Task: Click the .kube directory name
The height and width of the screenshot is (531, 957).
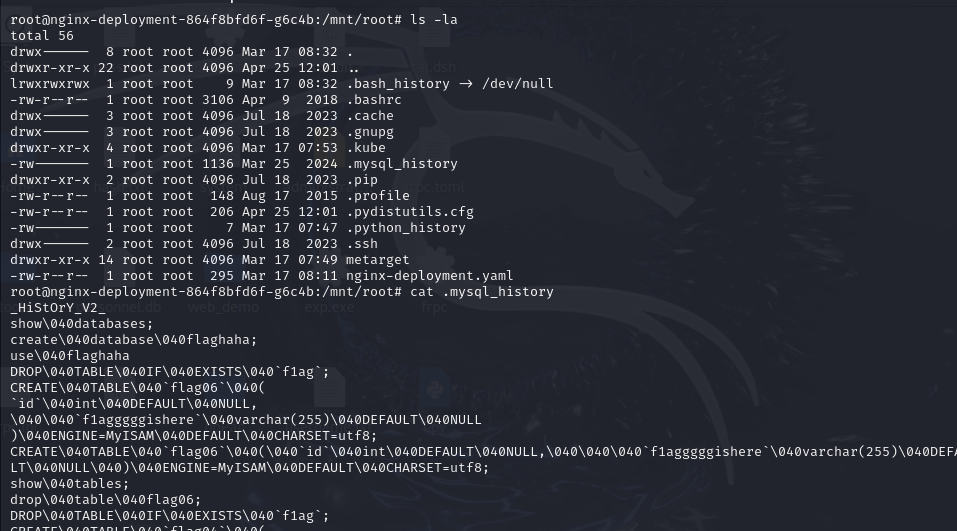Action: click(366, 148)
